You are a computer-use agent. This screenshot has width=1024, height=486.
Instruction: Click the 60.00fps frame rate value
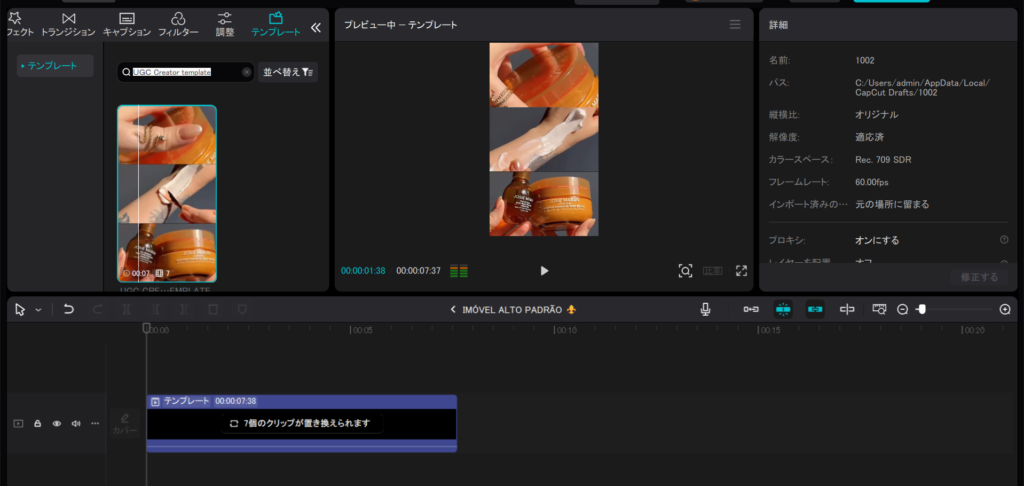[872, 182]
